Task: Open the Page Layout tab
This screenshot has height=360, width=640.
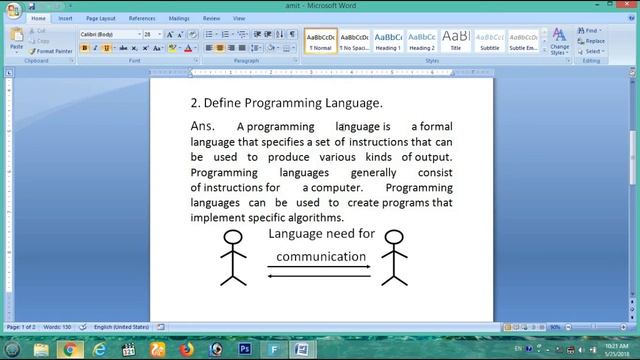Action: tap(100, 18)
